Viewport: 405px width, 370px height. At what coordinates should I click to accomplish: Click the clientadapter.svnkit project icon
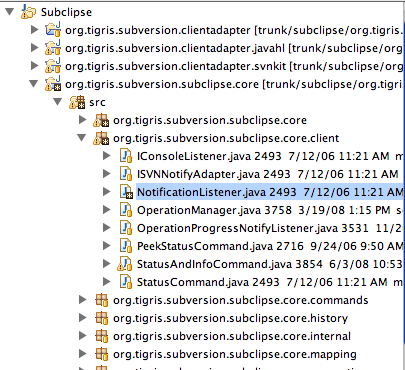[x=53, y=66]
